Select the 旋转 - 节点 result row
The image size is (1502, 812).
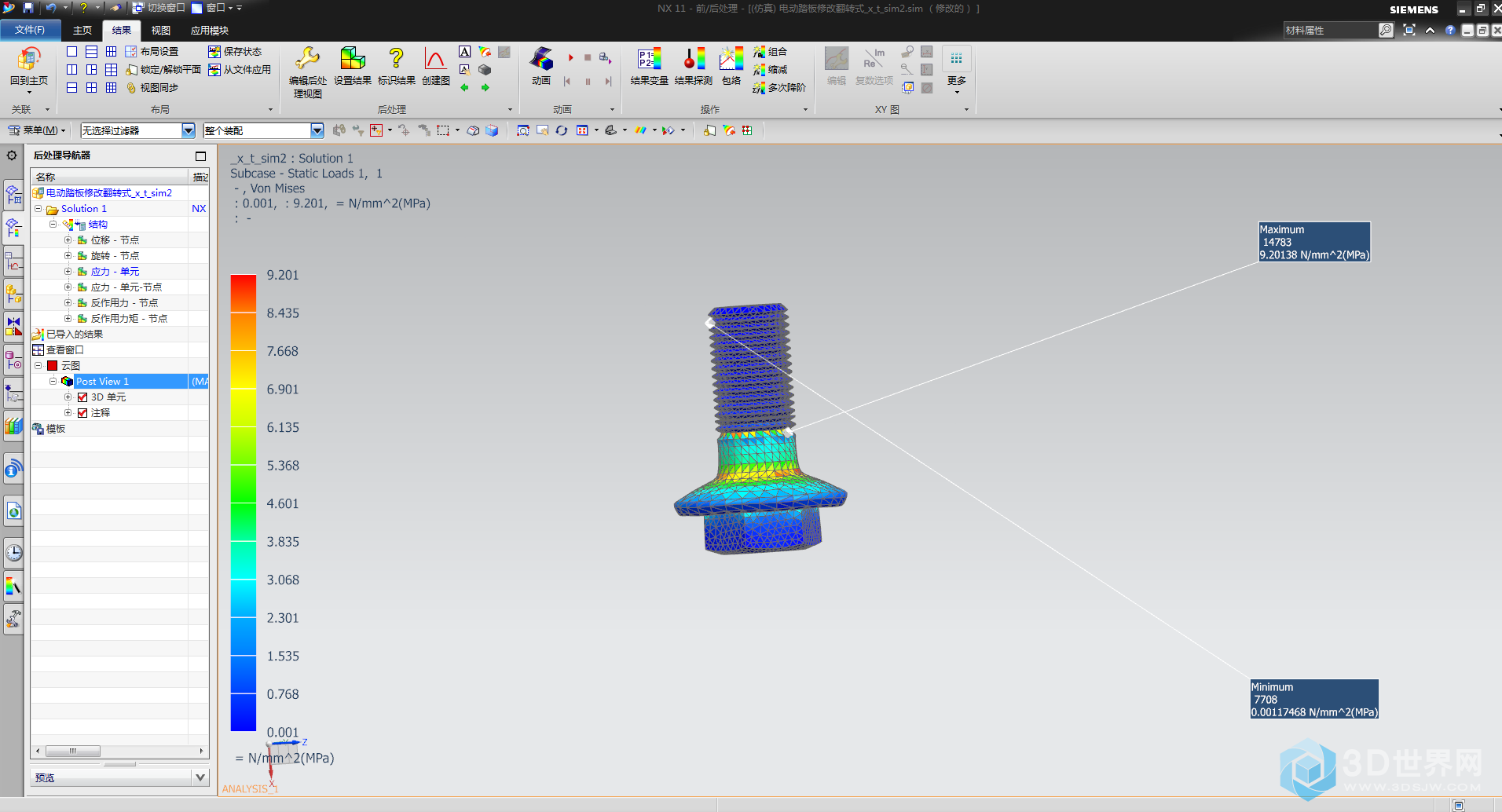pos(115,256)
